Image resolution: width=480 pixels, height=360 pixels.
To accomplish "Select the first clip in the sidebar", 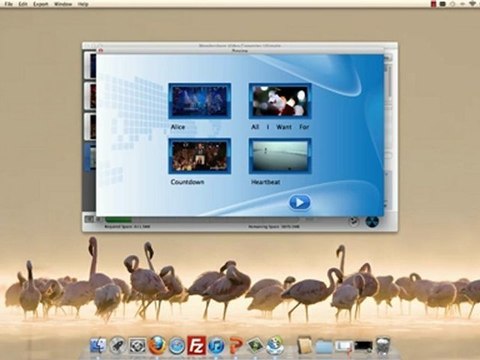I will coord(90,65).
